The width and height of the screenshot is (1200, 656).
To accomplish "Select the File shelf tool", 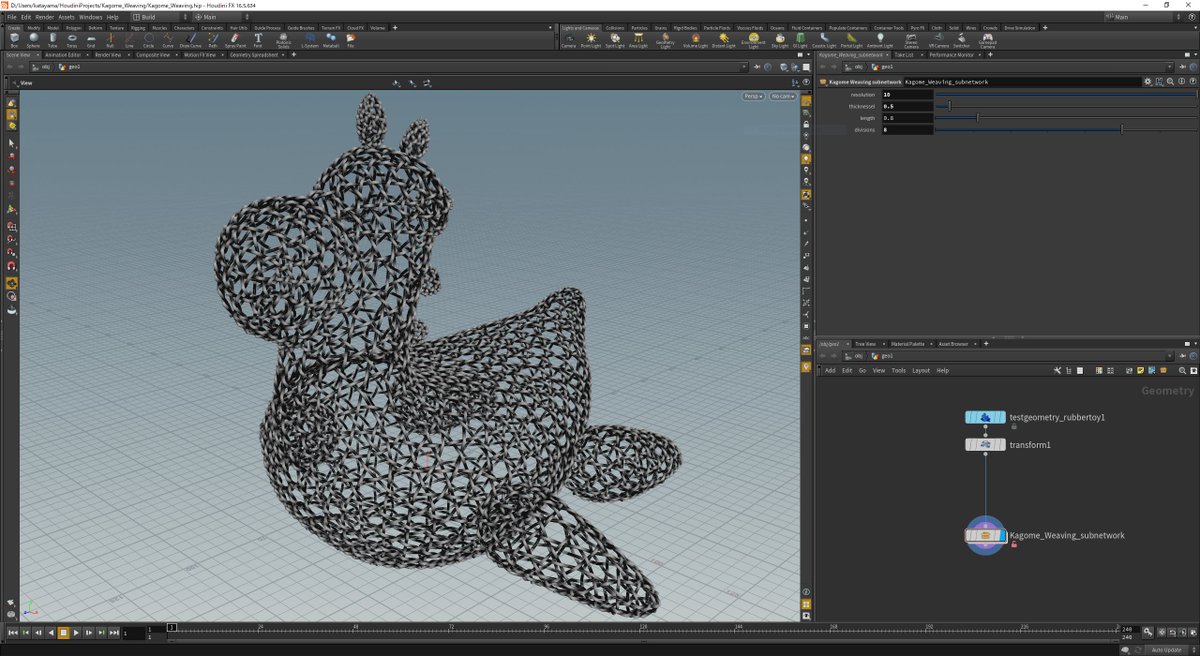I will (x=350, y=39).
